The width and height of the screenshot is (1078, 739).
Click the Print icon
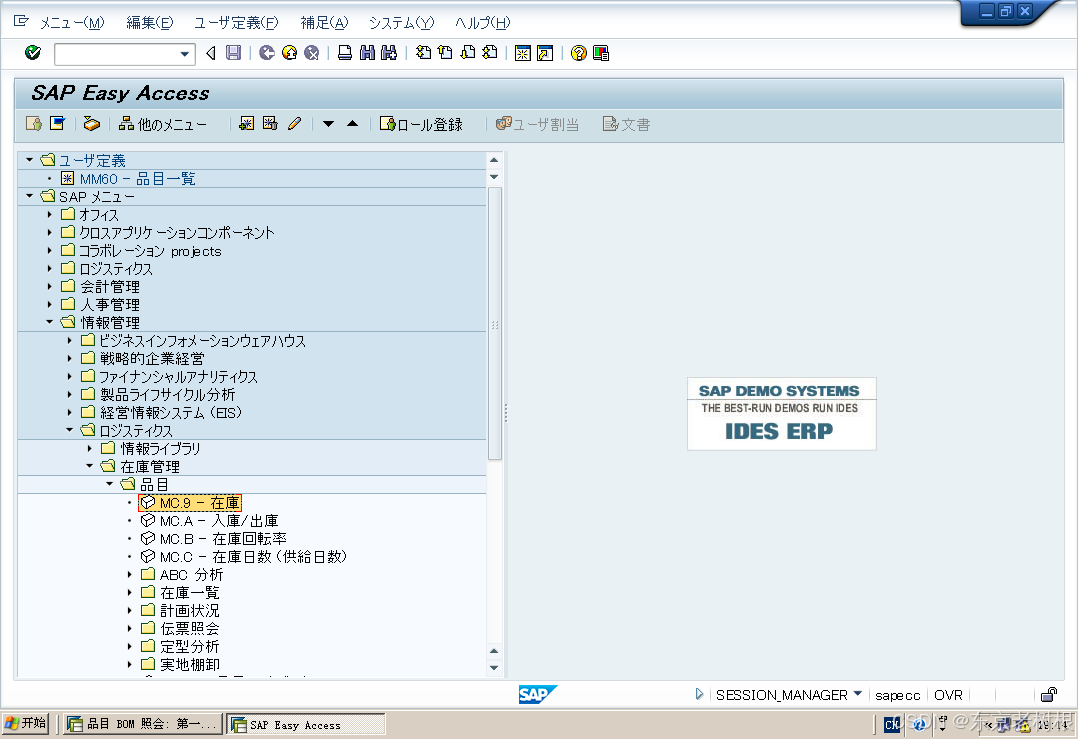[345, 53]
